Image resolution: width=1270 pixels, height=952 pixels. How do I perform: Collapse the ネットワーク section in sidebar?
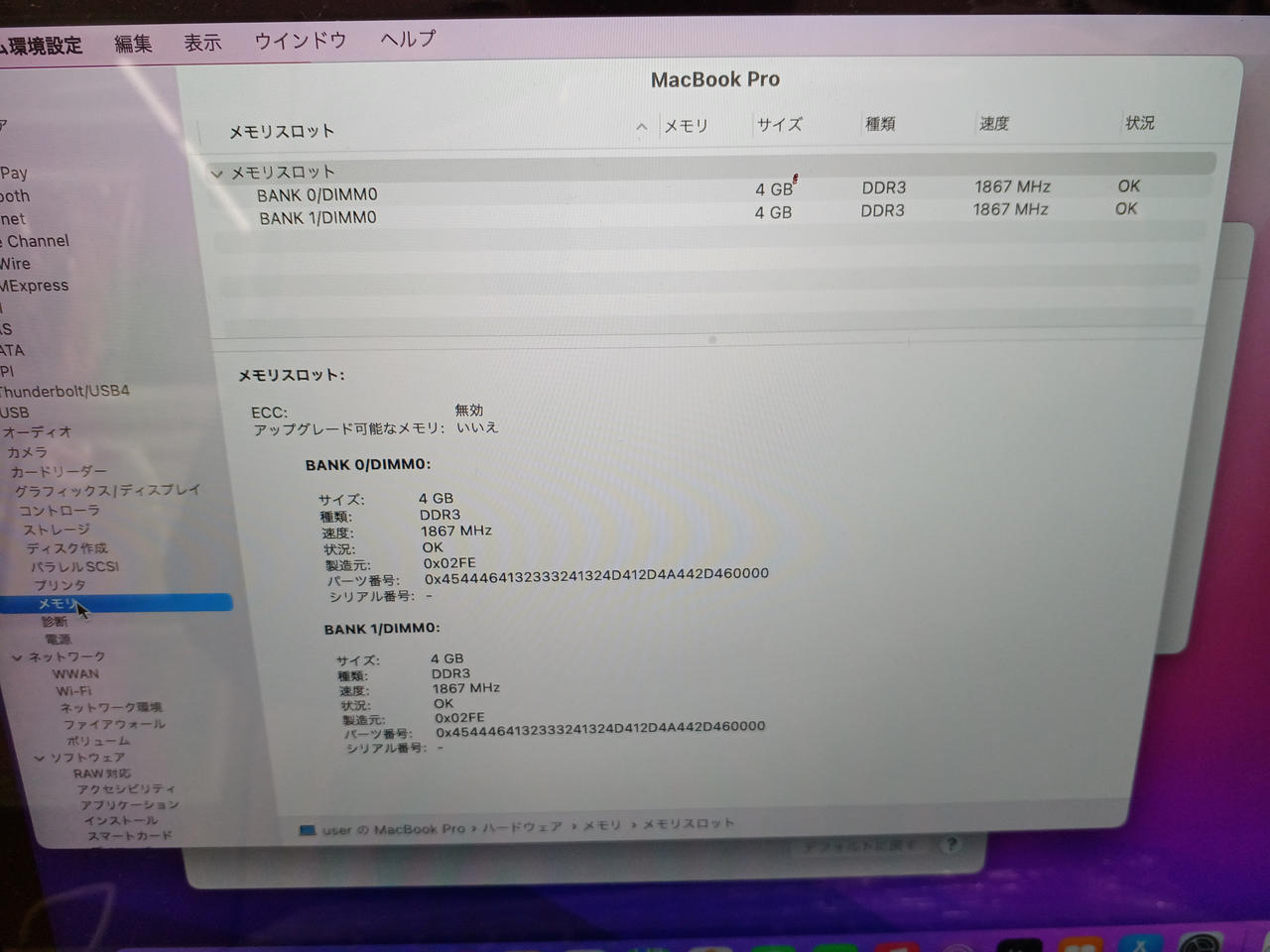point(17,656)
